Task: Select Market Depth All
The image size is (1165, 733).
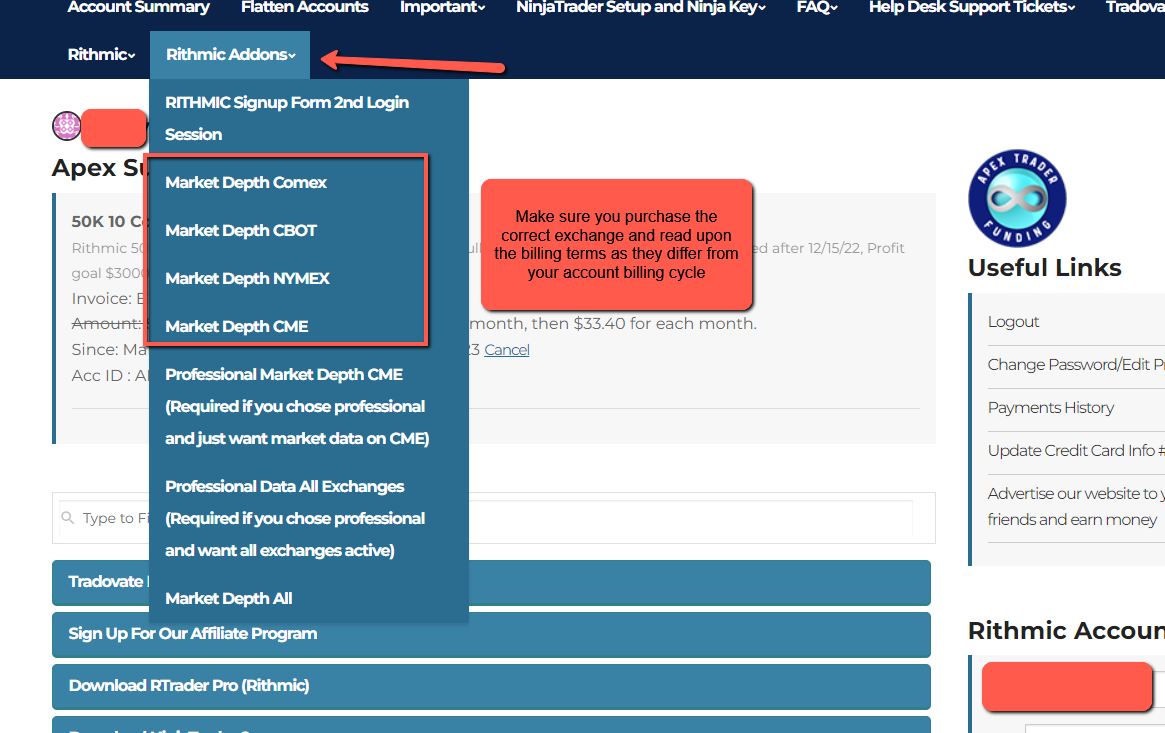Action: coord(228,599)
